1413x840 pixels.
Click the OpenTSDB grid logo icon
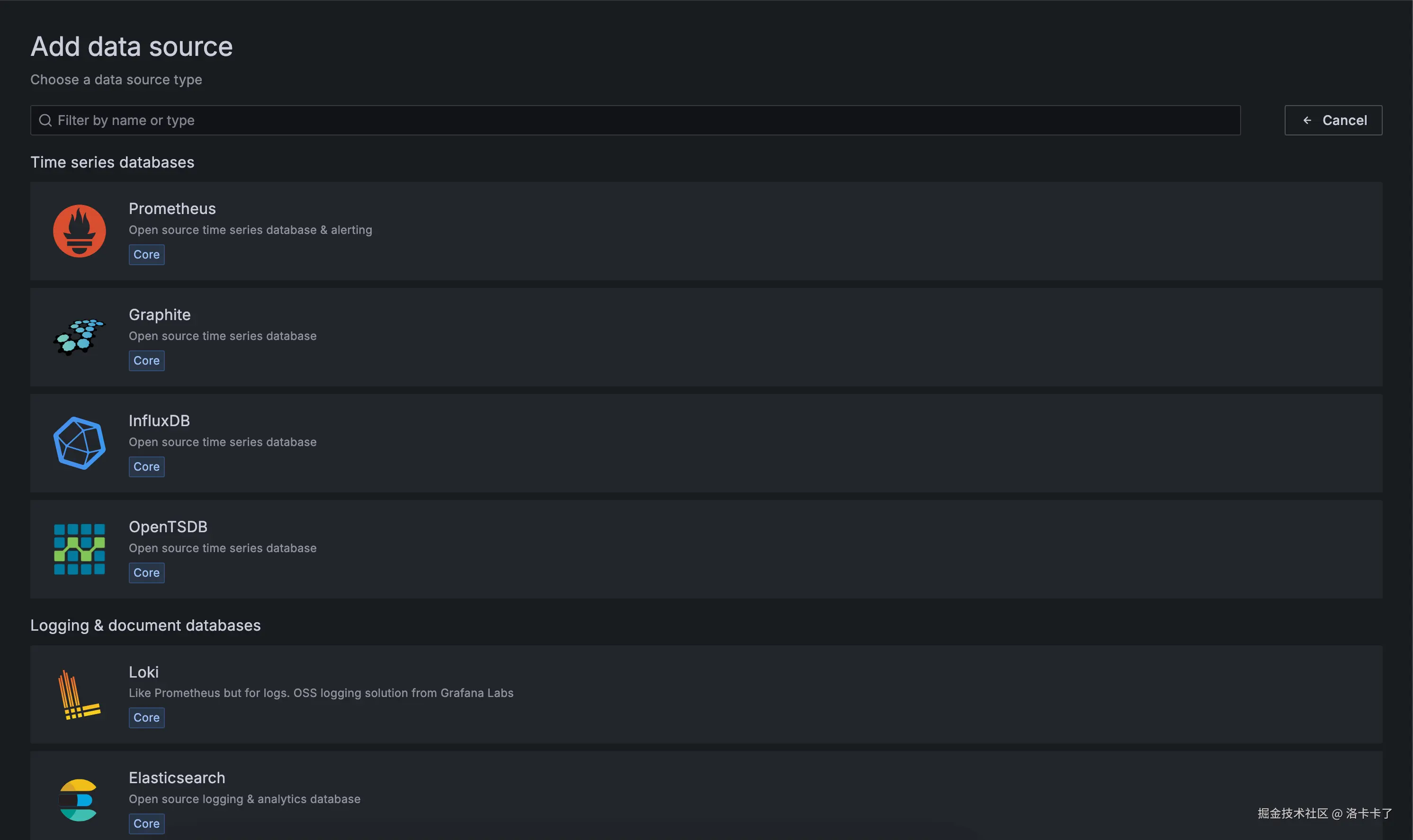tap(79, 548)
